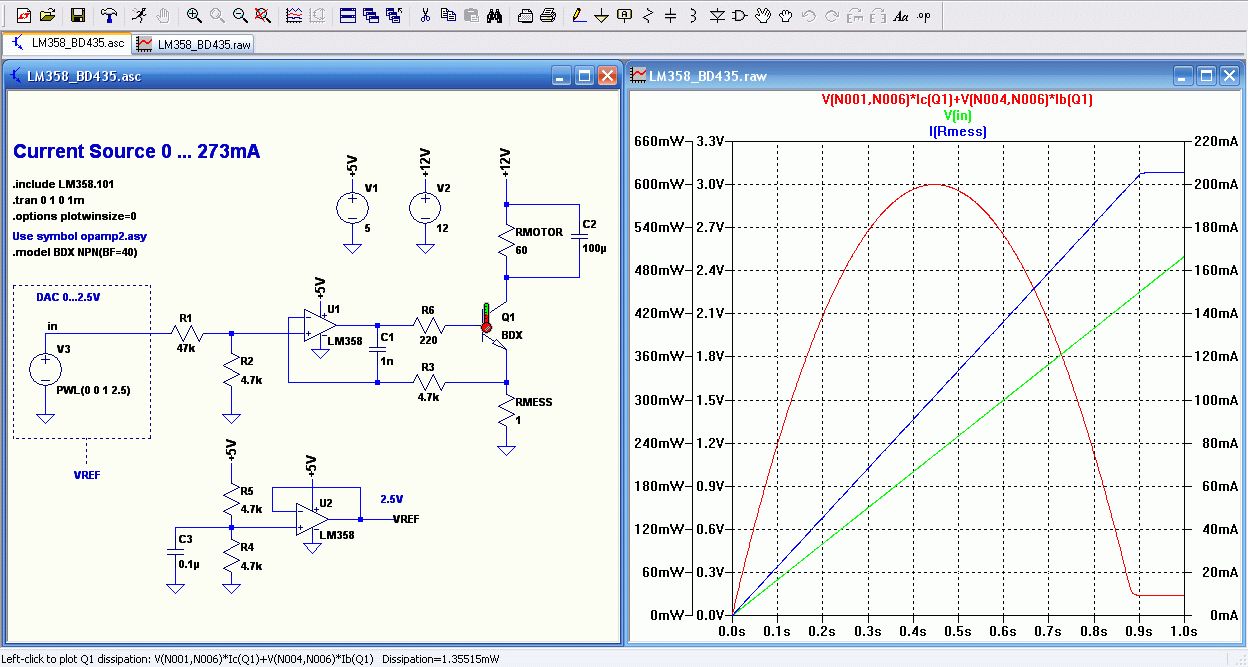Click the red Q1 dissipation trace label
The height and width of the screenshot is (667, 1248).
tap(956, 99)
